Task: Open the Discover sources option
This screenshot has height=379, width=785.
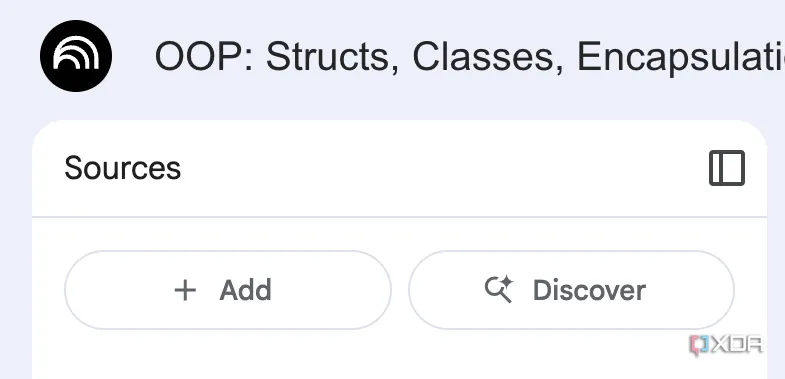Action: point(571,290)
